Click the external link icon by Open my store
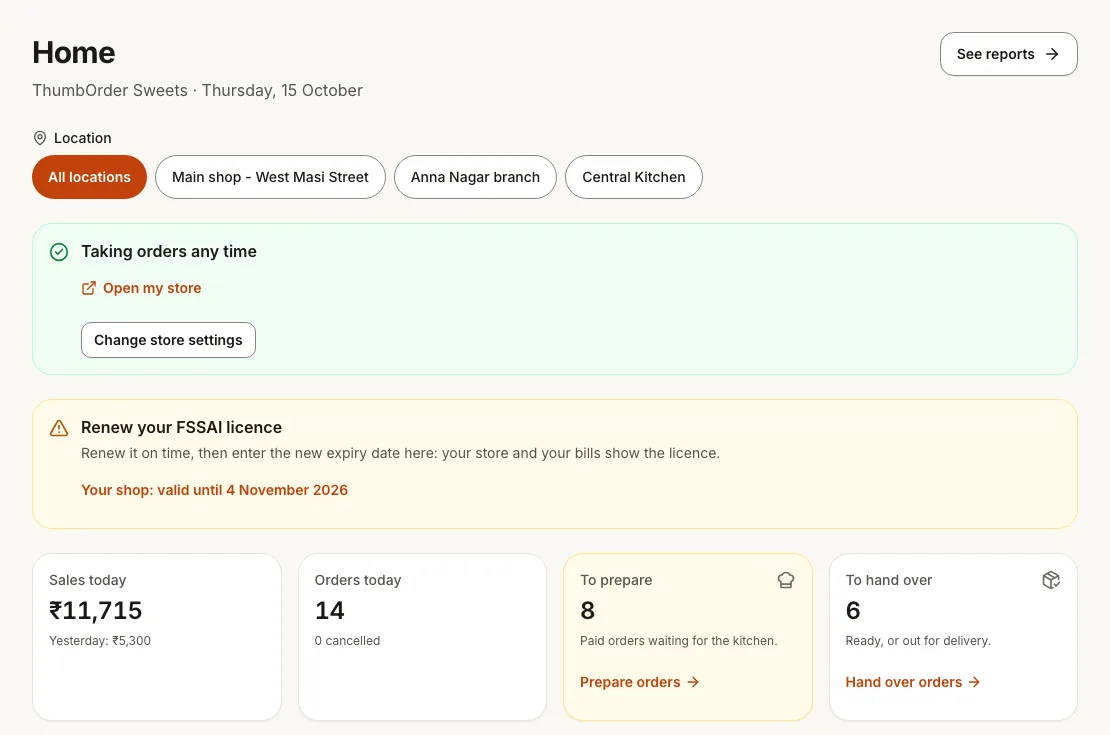This screenshot has height=735, width=1110. coord(88,288)
